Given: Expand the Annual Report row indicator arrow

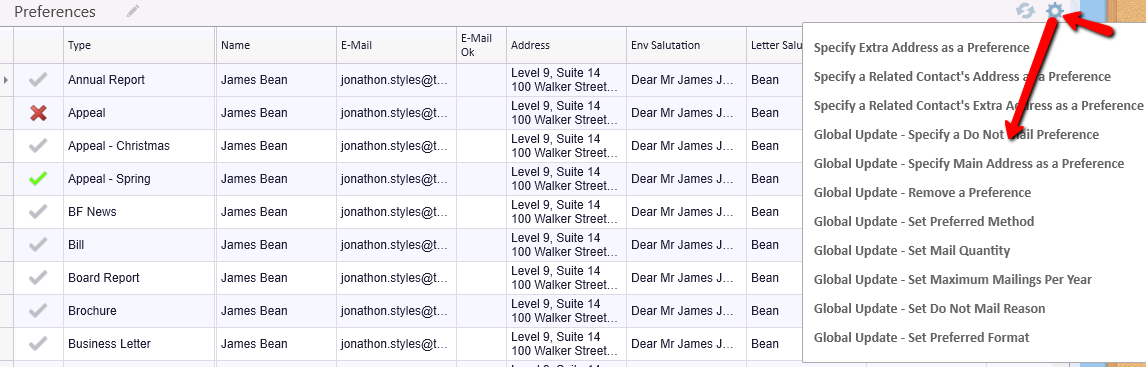Looking at the screenshot, I should pyautogui.click(x=7, y=80).
